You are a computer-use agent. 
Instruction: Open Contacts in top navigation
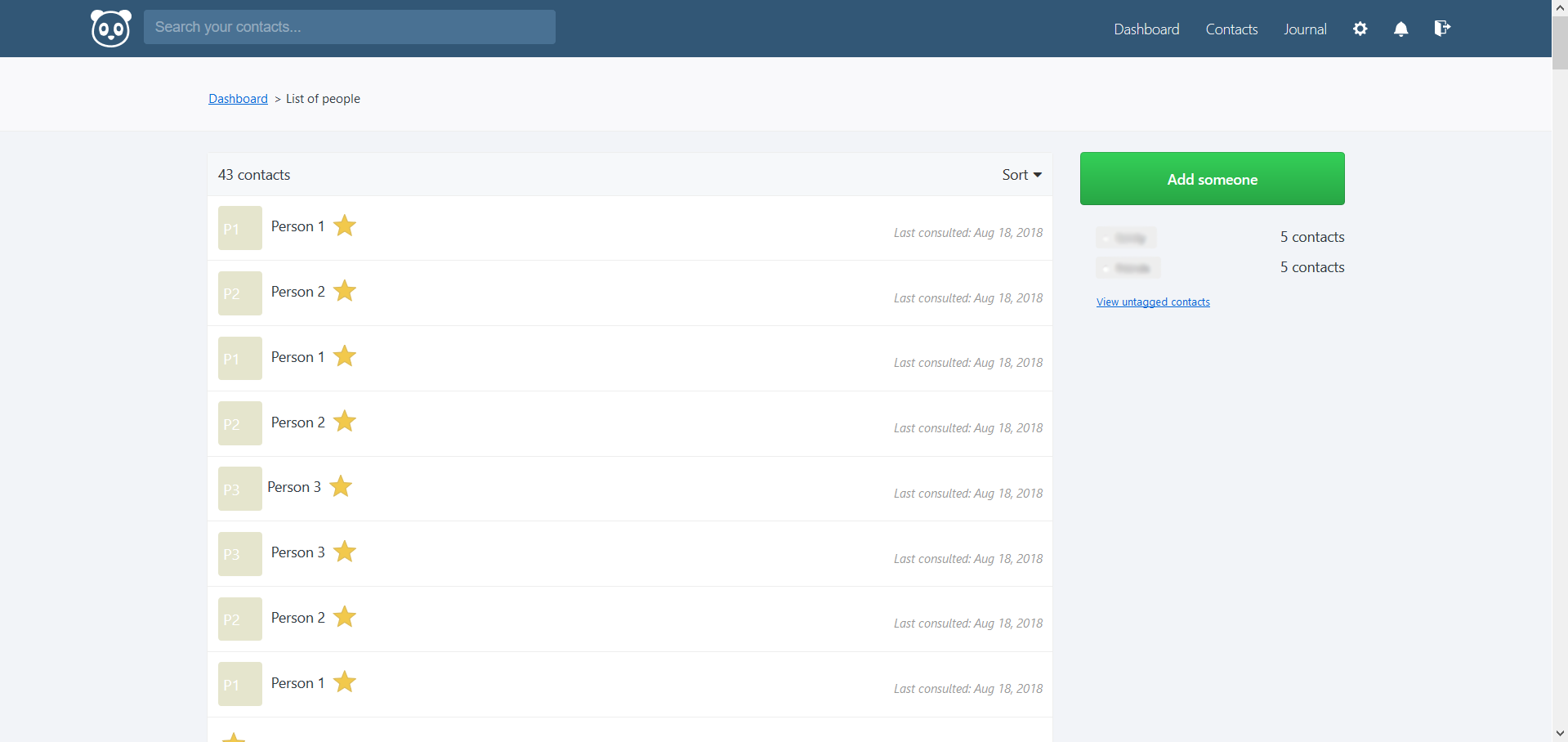[x=1231, y=29]
